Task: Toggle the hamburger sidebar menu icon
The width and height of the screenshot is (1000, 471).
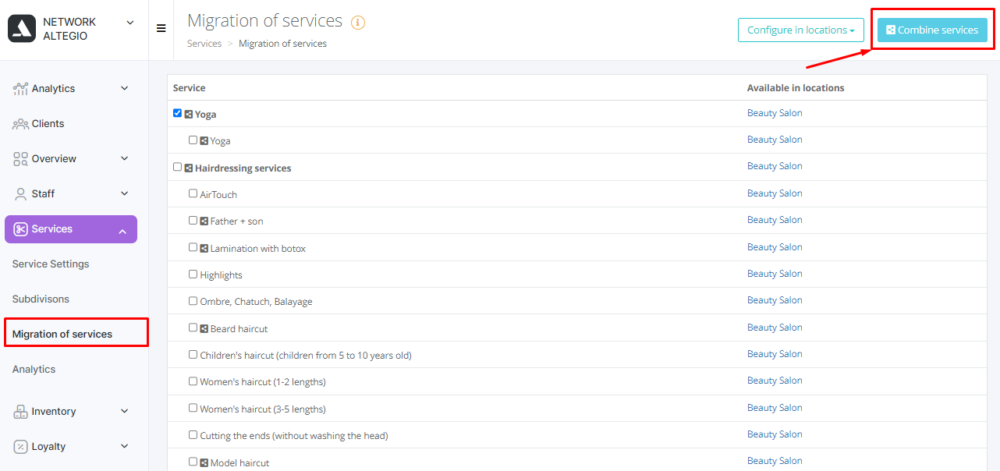Action: tap(161, 29)
